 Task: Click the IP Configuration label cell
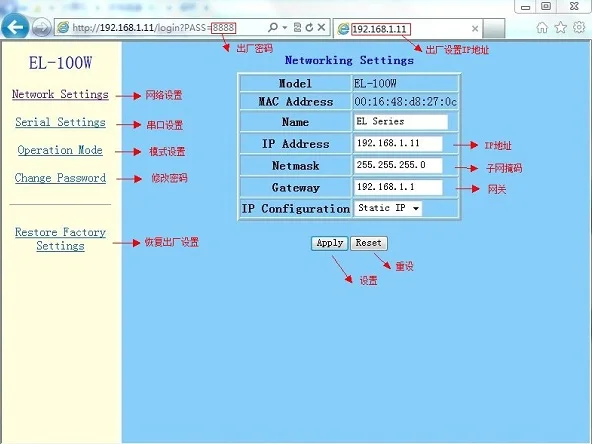296,208
